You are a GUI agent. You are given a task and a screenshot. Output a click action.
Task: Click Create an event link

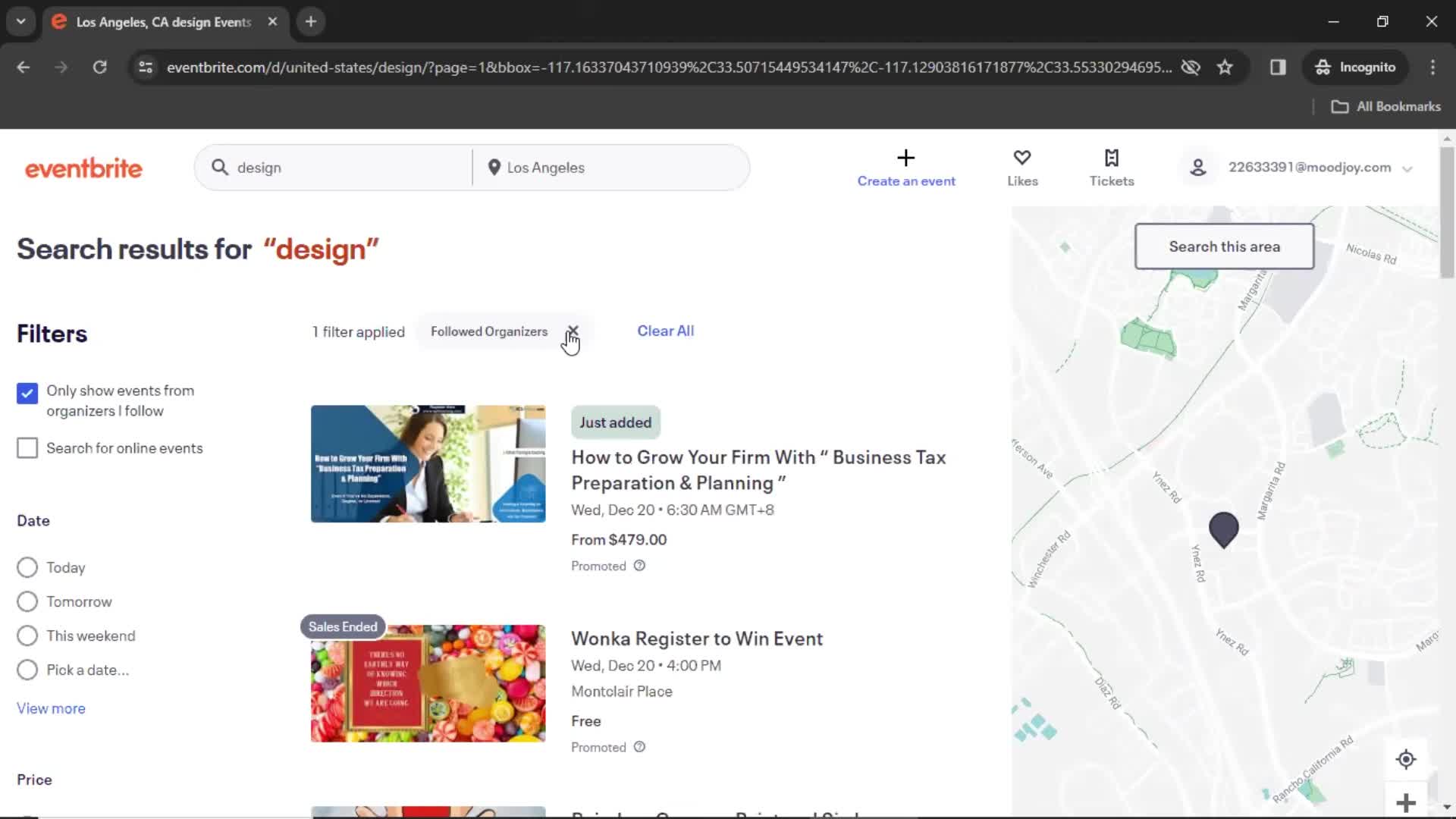[x=906, y=181]
